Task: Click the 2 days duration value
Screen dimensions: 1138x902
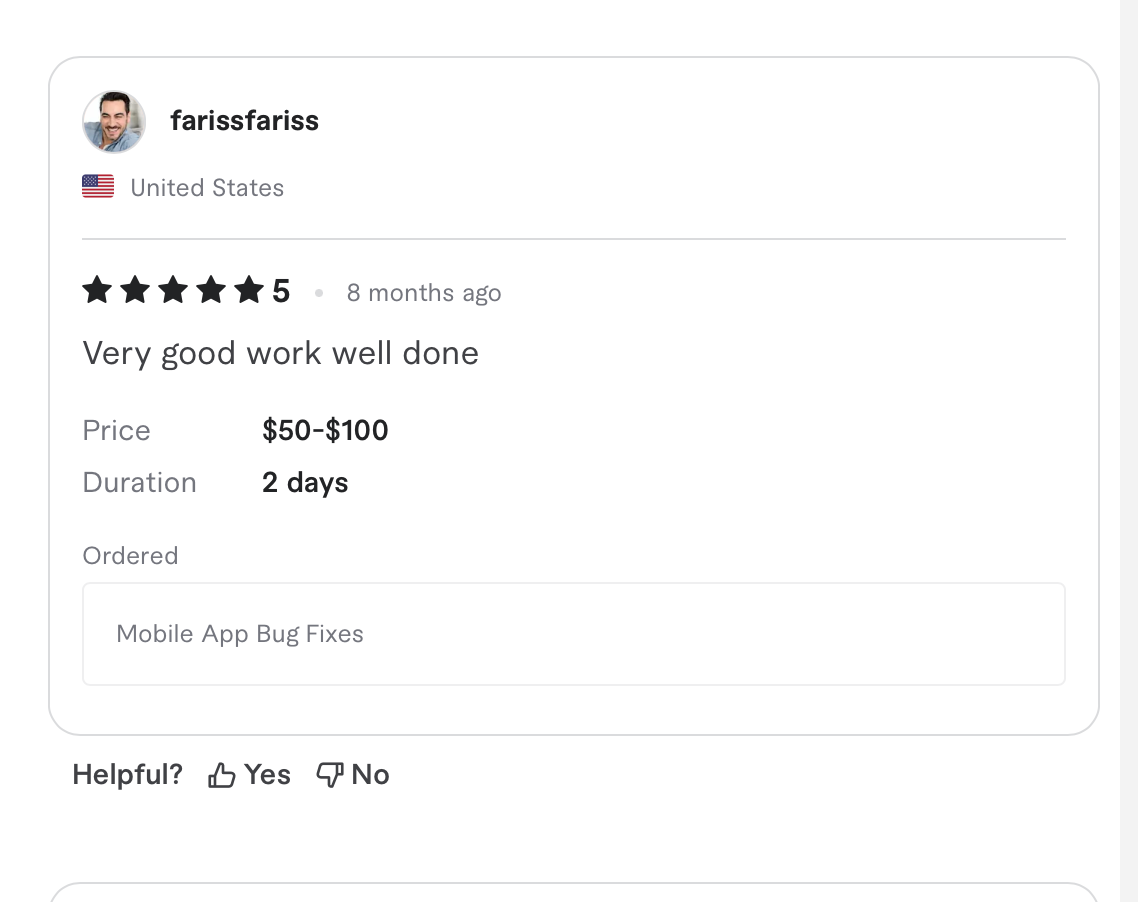Action: (x=305, y=482)
